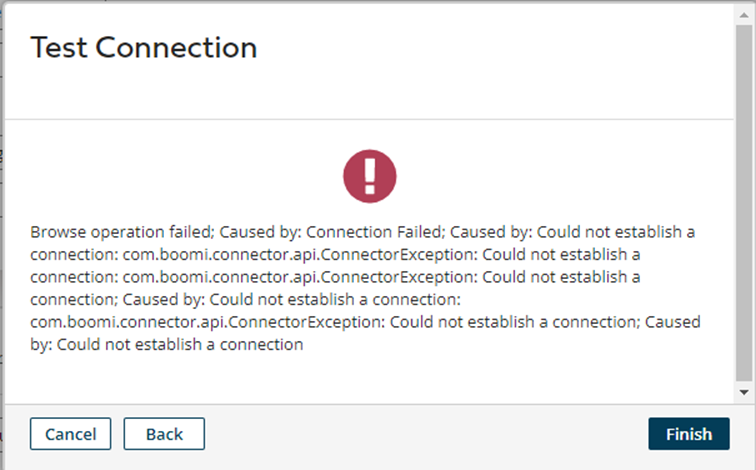Click the scrollbar down arrow
This screenshot has width=756, height=470.
click(x=744, y=392)
